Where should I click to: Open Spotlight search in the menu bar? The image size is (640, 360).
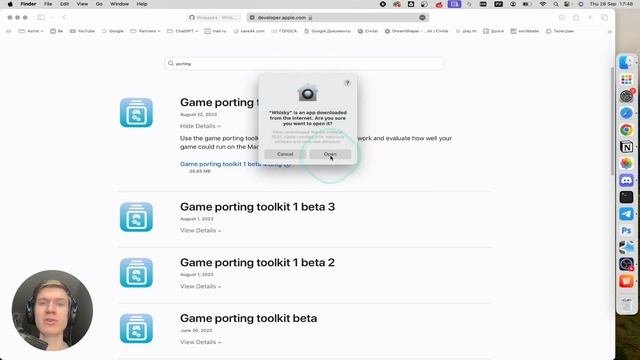click(x=556, y=4)
